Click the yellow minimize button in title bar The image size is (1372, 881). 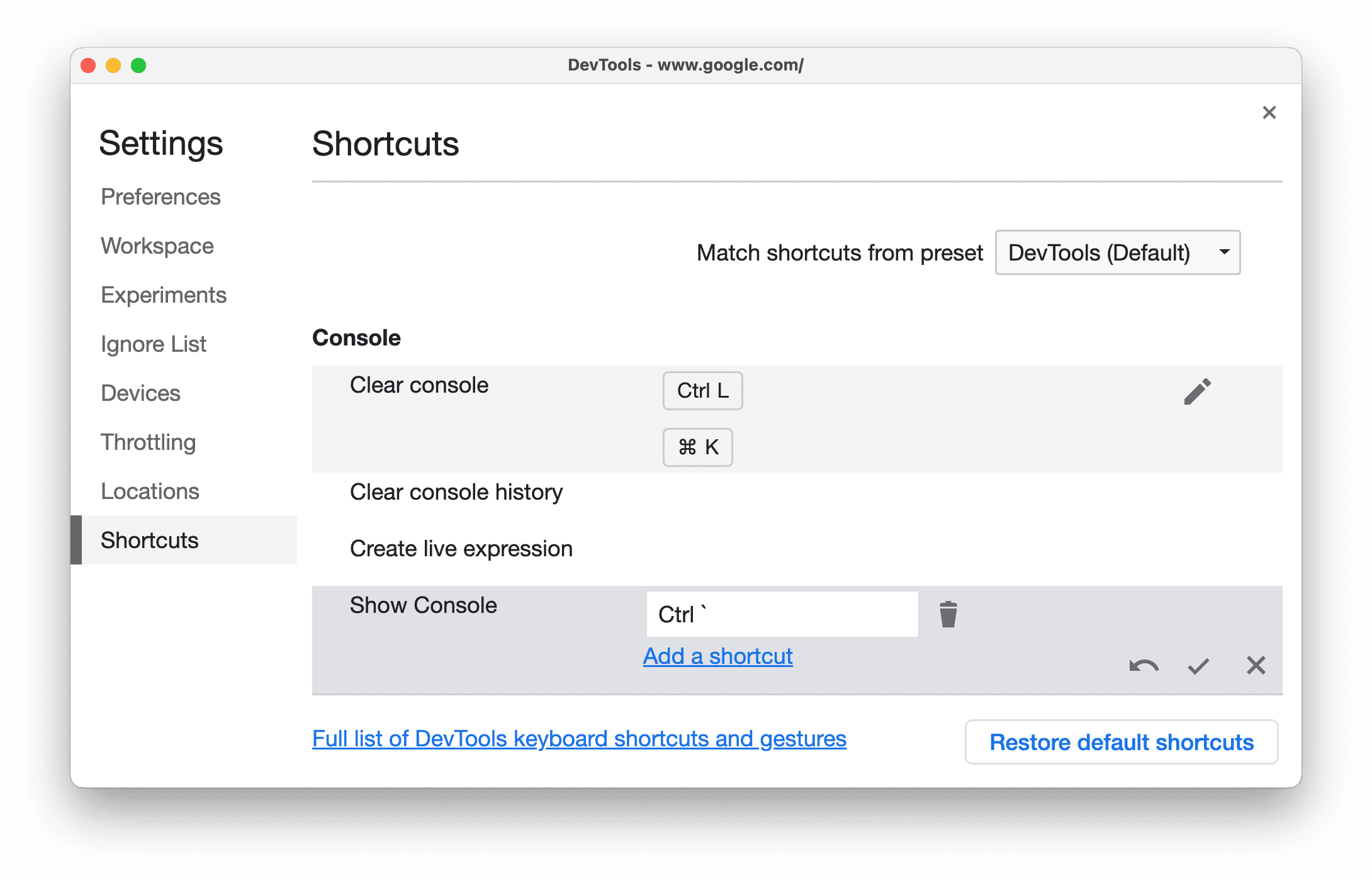pyautogui.click(x=113, y=68)
